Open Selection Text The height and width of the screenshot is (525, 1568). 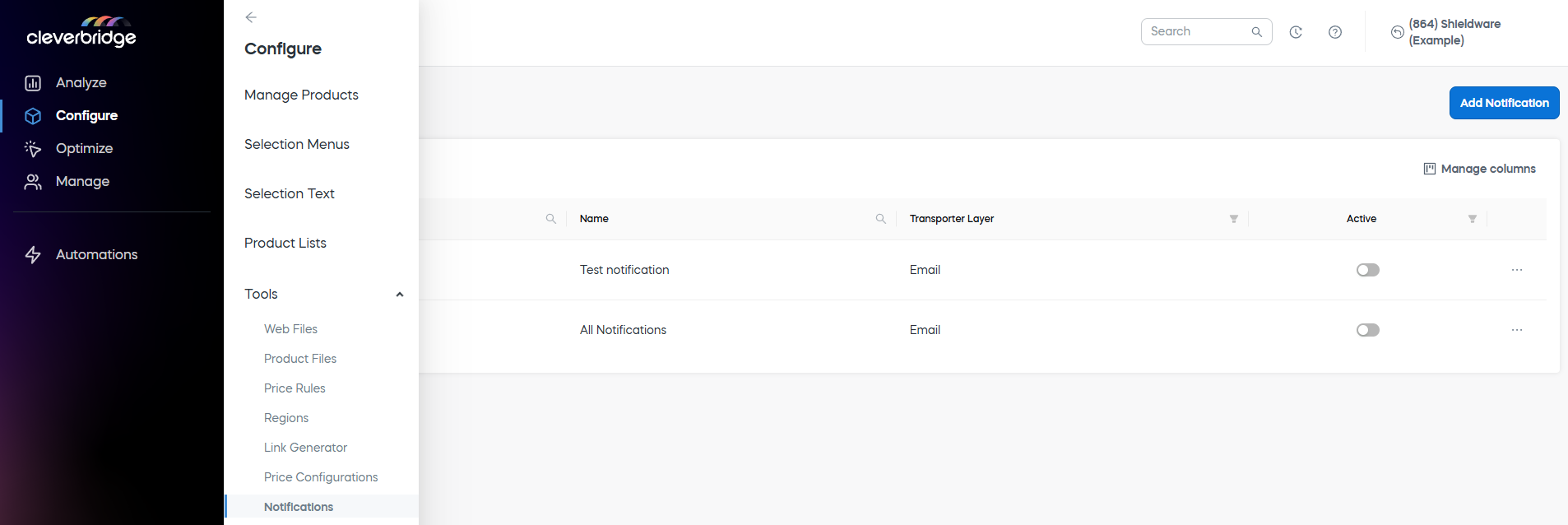[290, 194]
